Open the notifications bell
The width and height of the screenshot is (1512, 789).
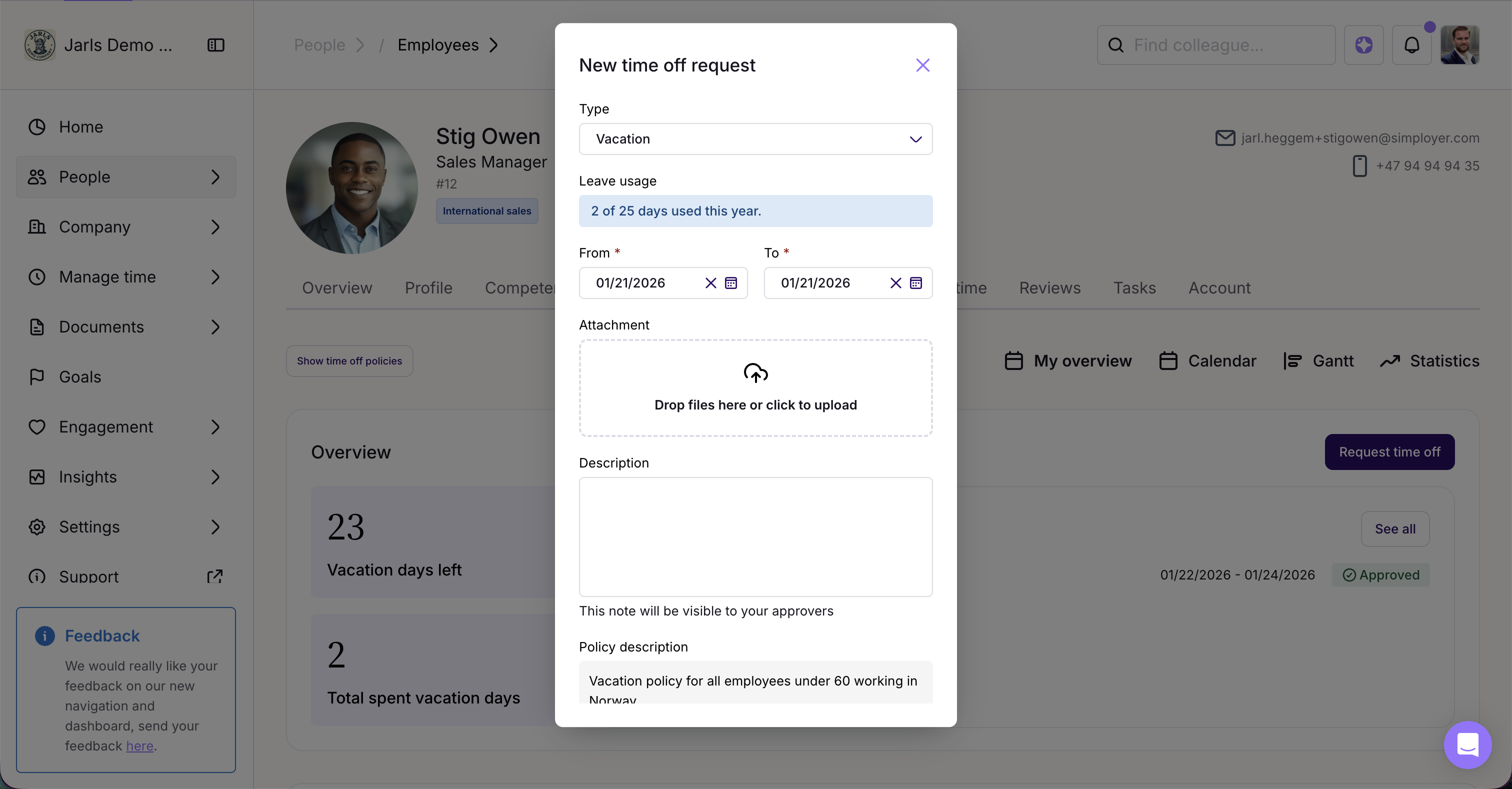point(1411,45)
